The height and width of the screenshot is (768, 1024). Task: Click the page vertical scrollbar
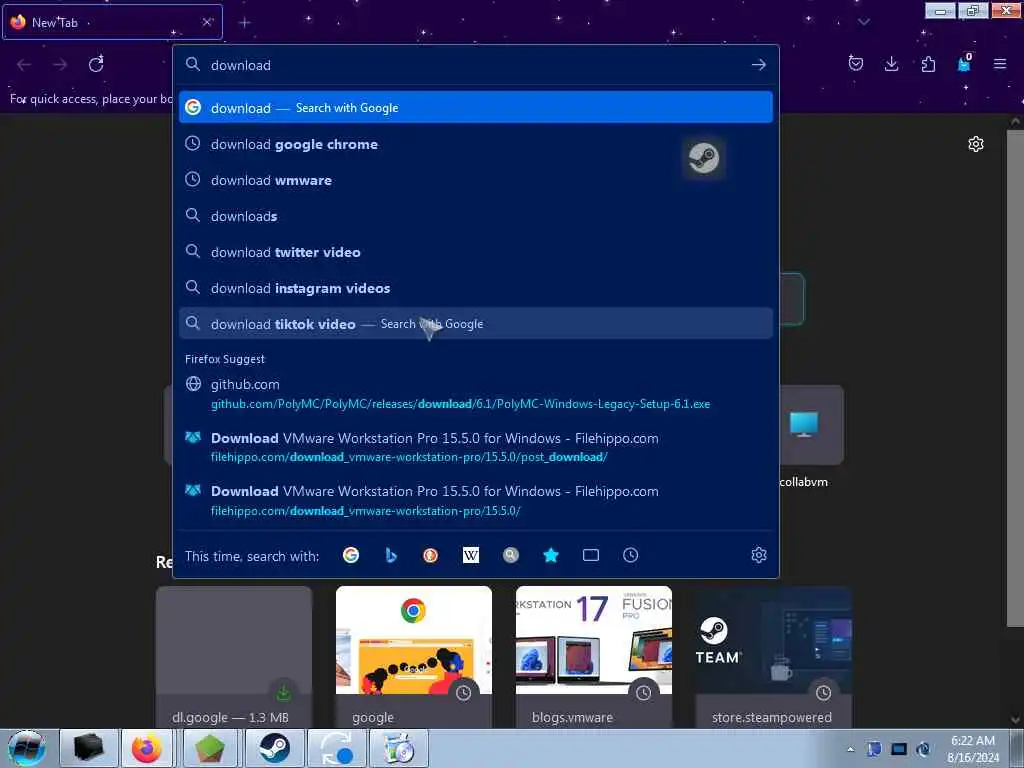pos(1015,379)
